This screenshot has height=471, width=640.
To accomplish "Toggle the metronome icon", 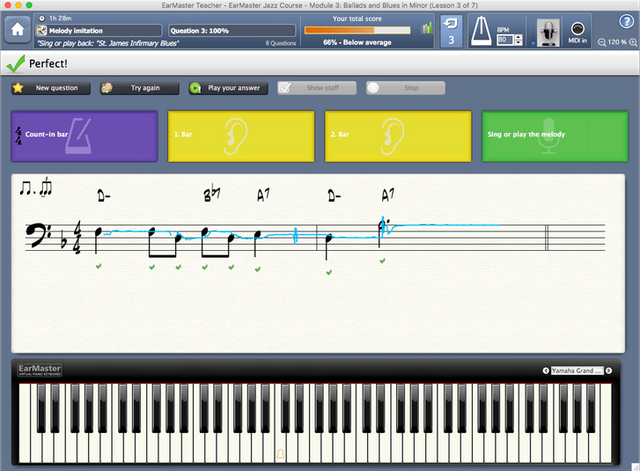I will click(481, 31).
